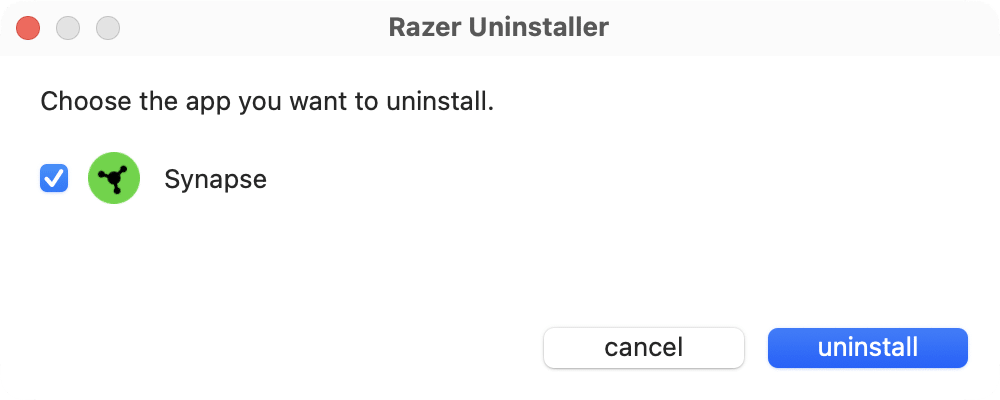Toggle the blue checkmark next to Synapse

[54, 180]
